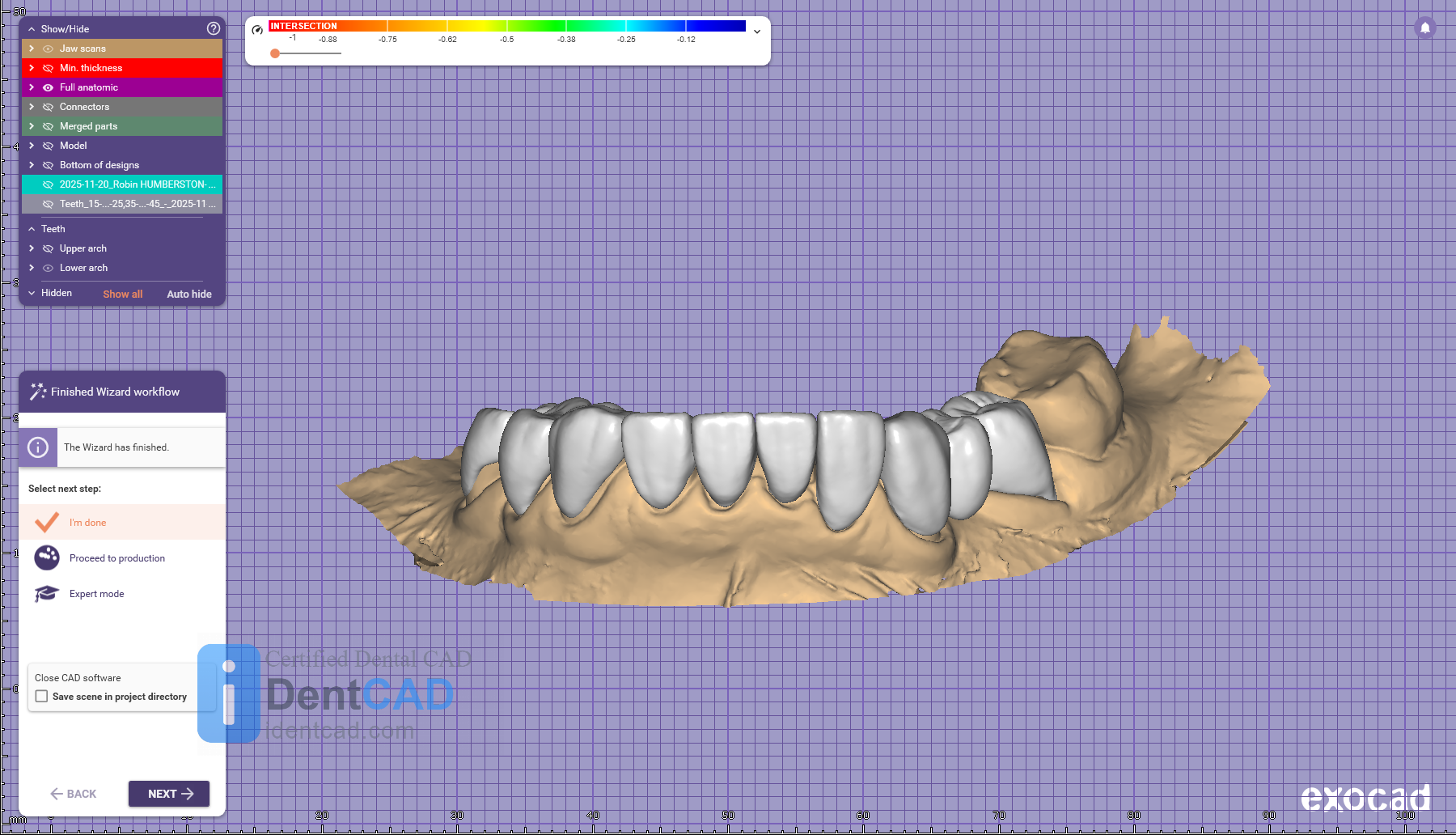Click the Proceed to production palette icon
This screenshot has height=835, width=1456.
click(x=47, y=557)
